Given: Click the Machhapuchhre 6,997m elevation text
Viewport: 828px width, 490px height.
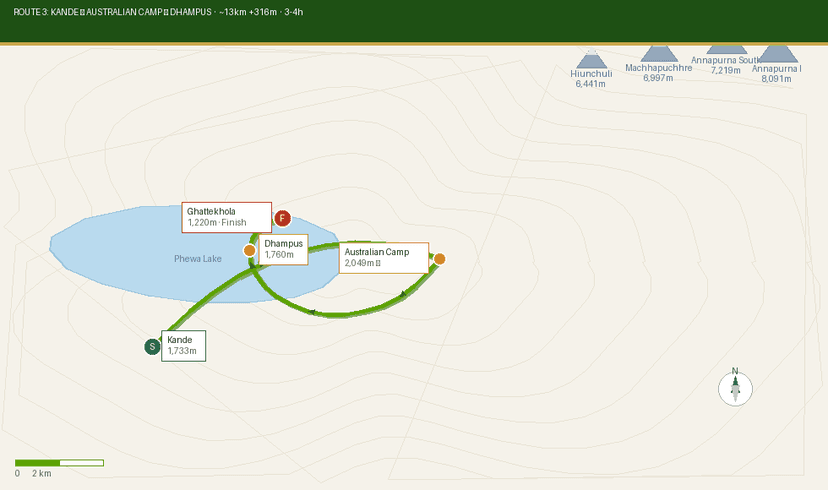Looking at the screenshot, I should click(x=658, y=77).
